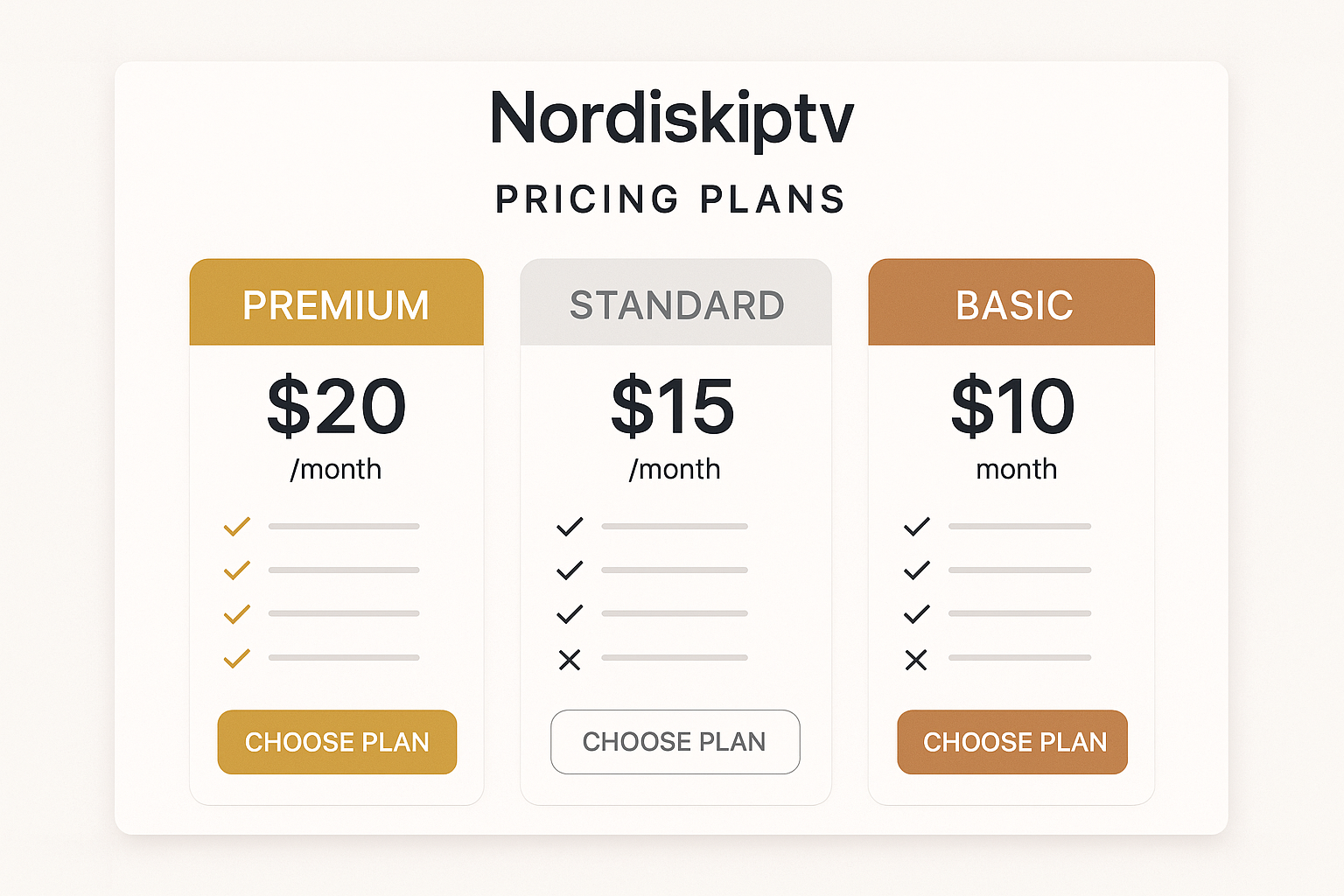The height and width of the screenshot is (896, 1344).
Task: Click Choose Plan under Standard
Action: point(675,742)
